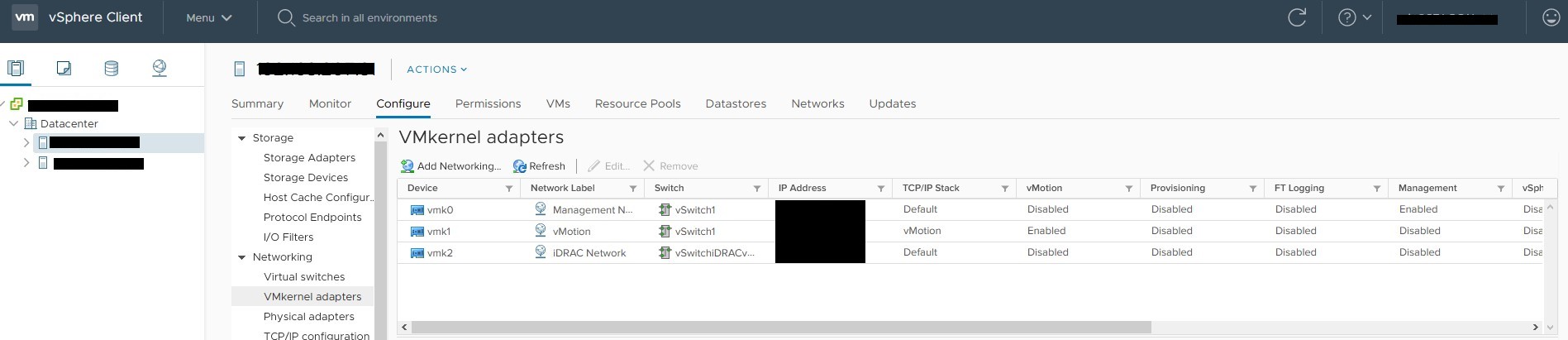Screen dimensions: 1568x340
Task: Collapse the Datacenter tree node
Action: click(13, 123)
